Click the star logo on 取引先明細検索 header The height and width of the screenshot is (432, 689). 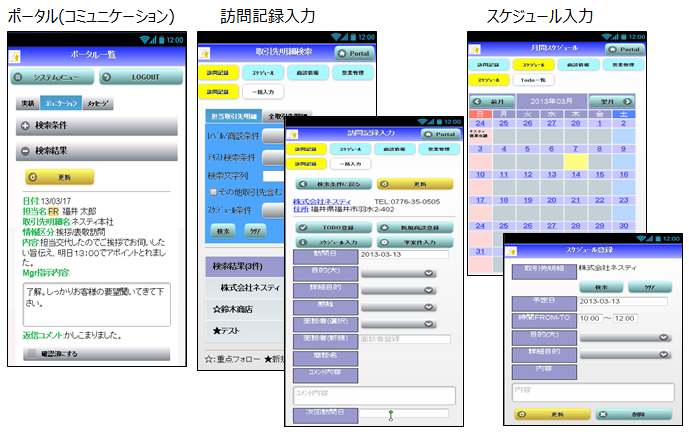tap(204, 53)
